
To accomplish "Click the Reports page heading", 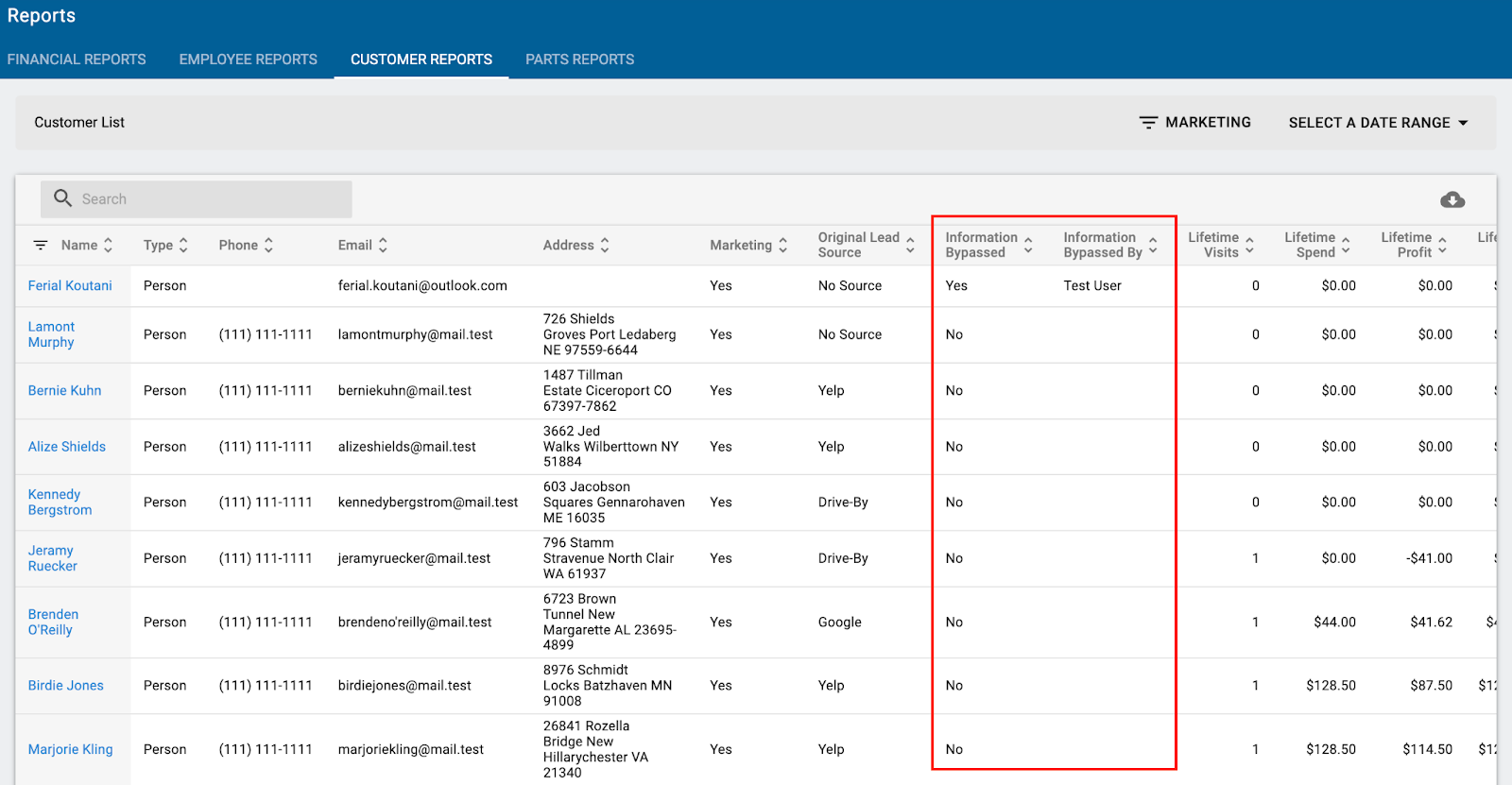I will coord(42,16).
